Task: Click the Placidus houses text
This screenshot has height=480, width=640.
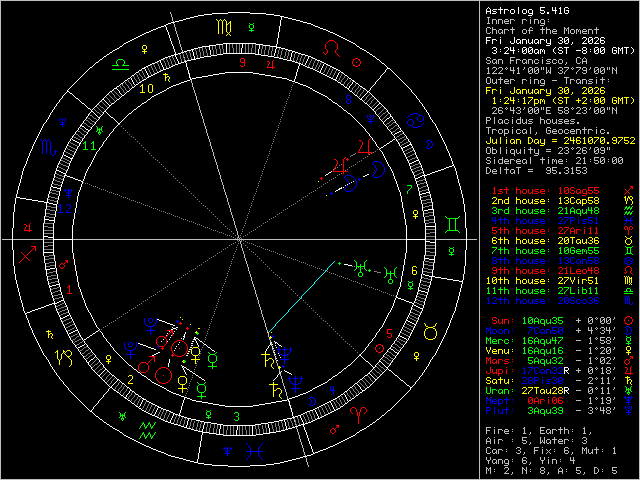Action: (526, 121)
